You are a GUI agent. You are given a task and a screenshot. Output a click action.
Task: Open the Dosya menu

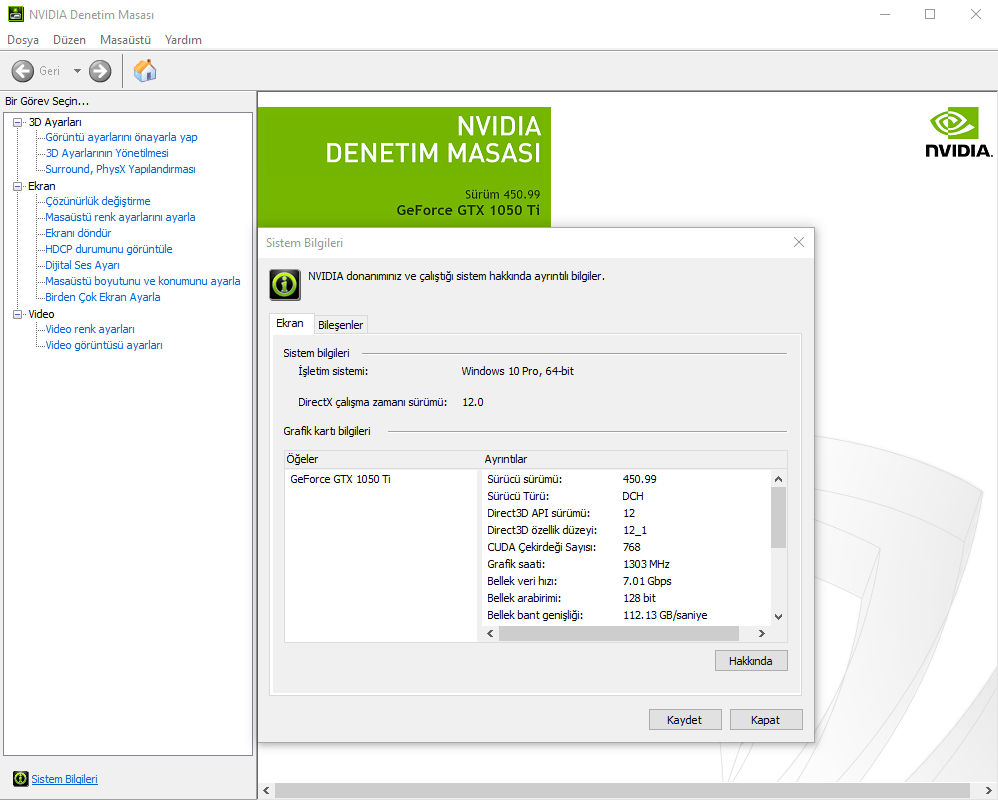pyautogui.click(x=23, y=39)
